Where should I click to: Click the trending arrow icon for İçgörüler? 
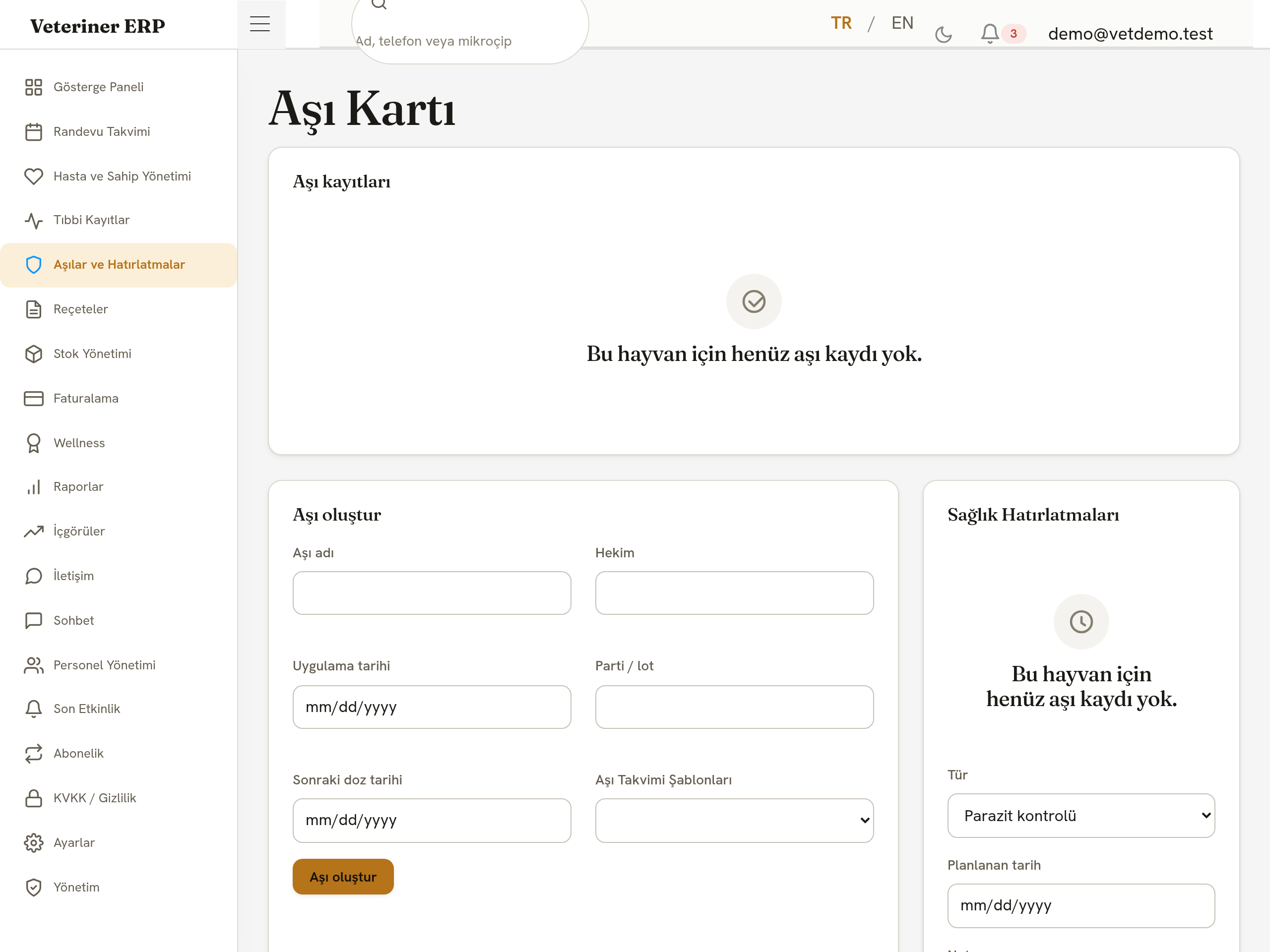pos(33,532)
